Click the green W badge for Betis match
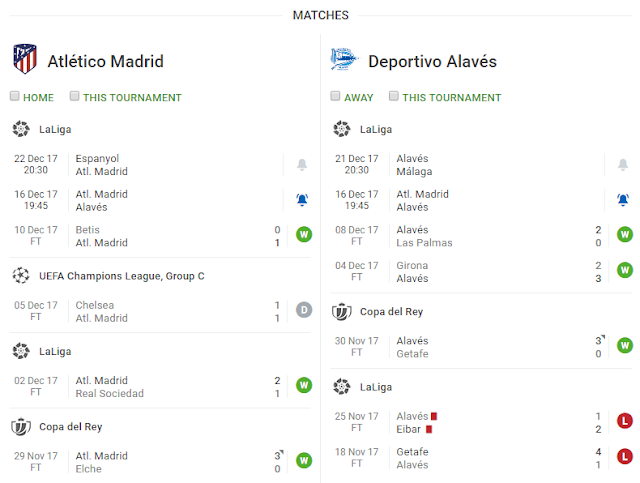This screenshot has height=483, width=640. tap(304, 236)
